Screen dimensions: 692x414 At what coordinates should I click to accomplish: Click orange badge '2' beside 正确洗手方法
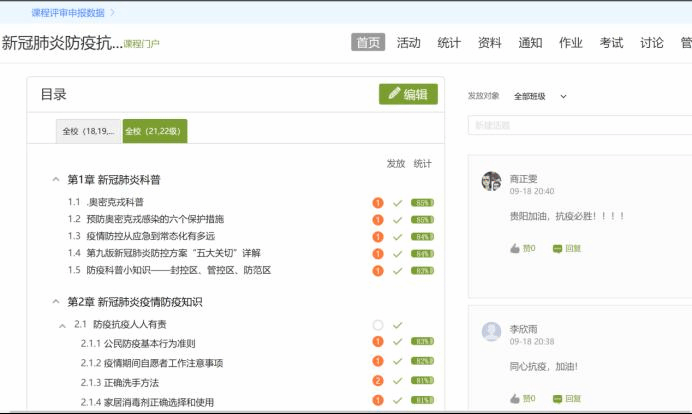(378, 381)
